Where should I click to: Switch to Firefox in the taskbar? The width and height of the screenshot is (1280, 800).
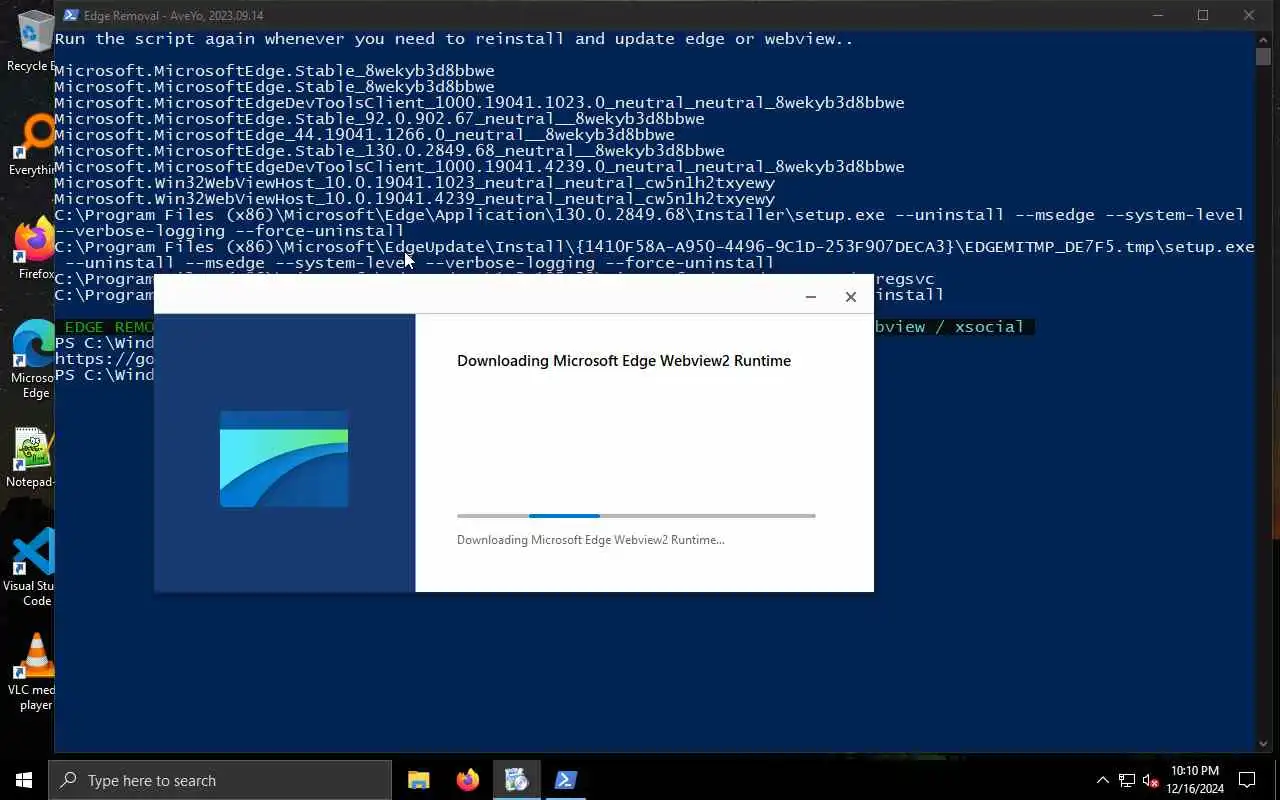pyautogui.click(x=468, y=780)
